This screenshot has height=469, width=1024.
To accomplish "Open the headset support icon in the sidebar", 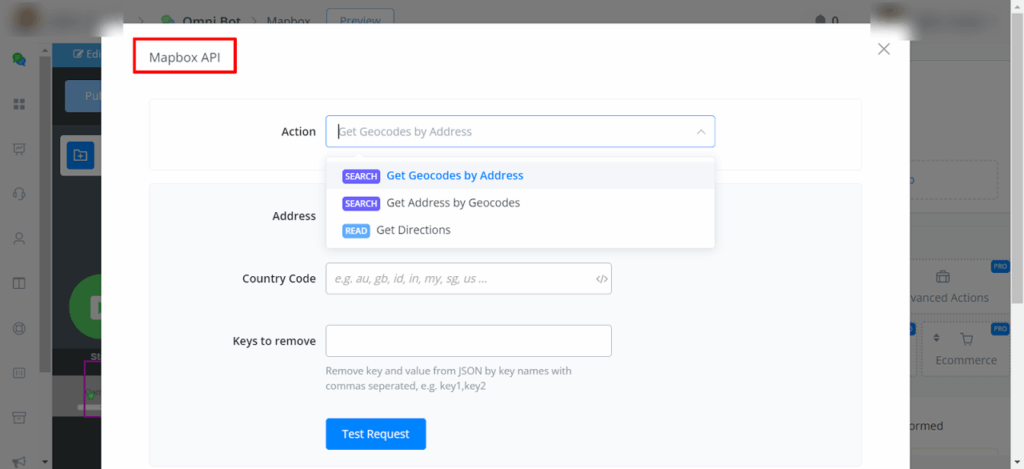I will (19, 194).
